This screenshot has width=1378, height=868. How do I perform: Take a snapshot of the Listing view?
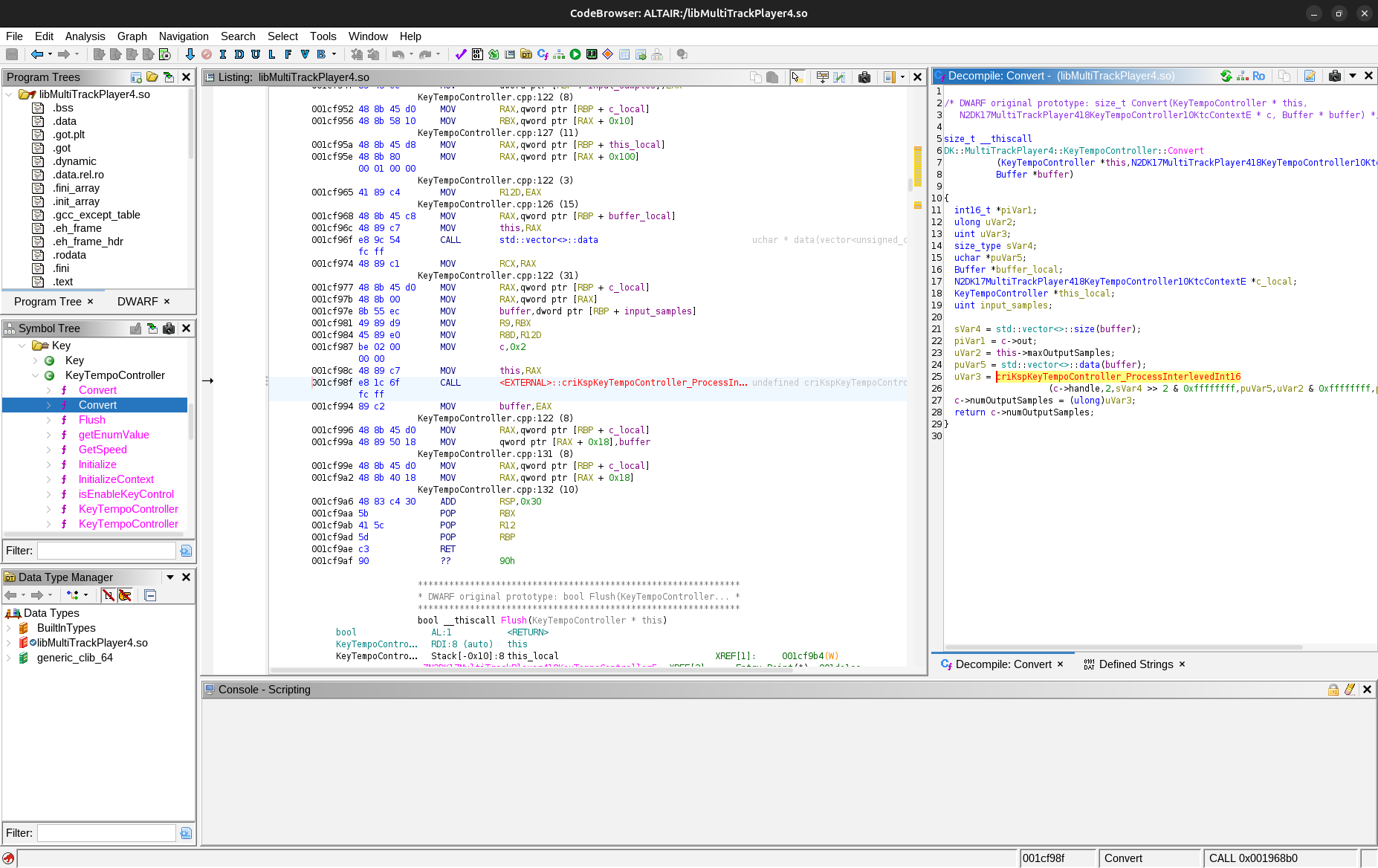[x=864, y=77]
